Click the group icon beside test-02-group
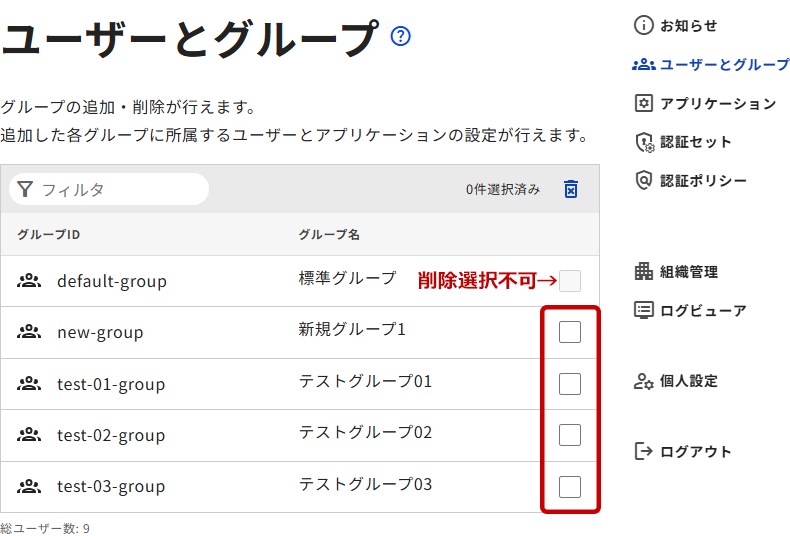 (x=28, y=435)
